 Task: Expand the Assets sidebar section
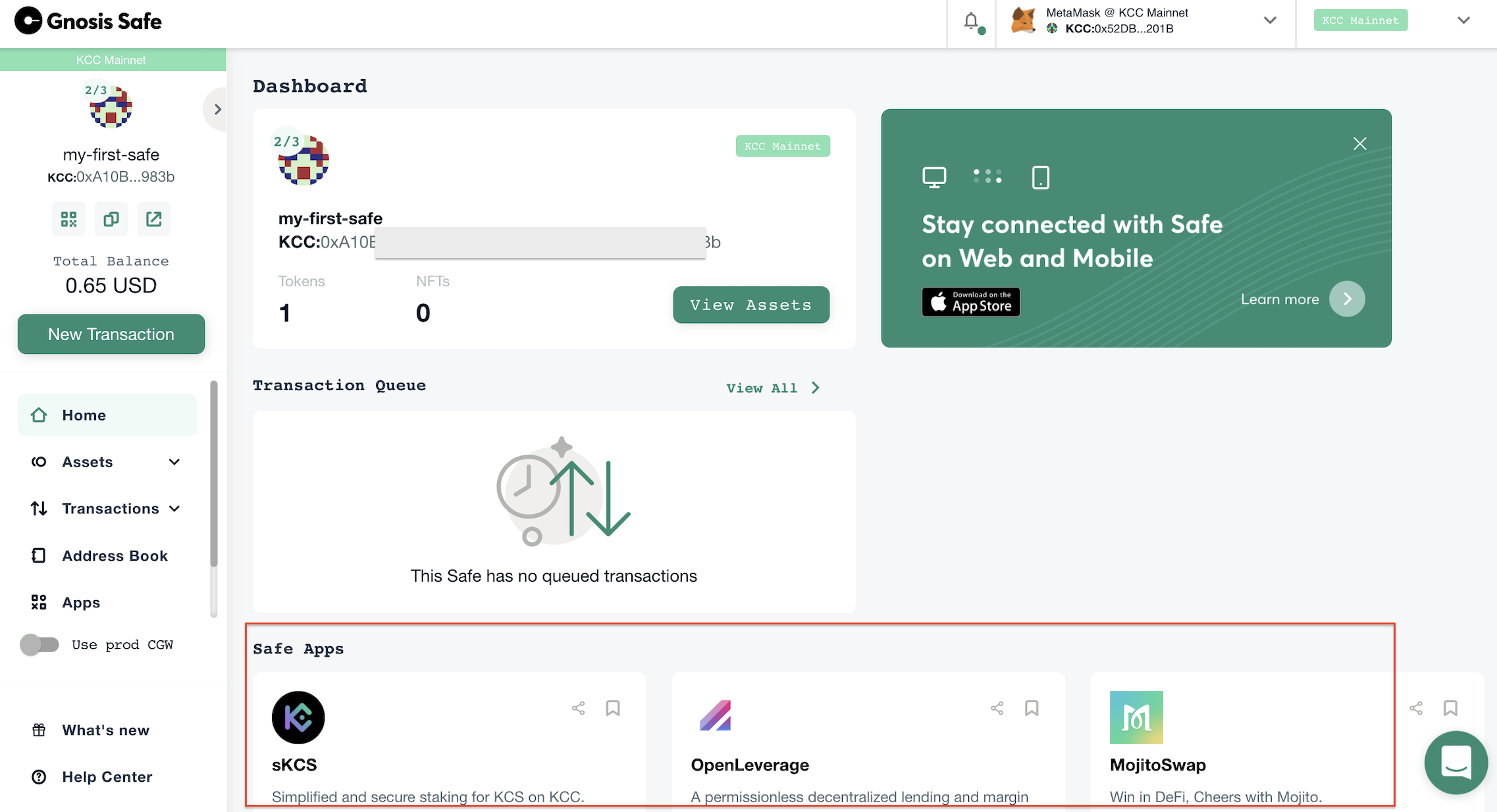[174, 462]
